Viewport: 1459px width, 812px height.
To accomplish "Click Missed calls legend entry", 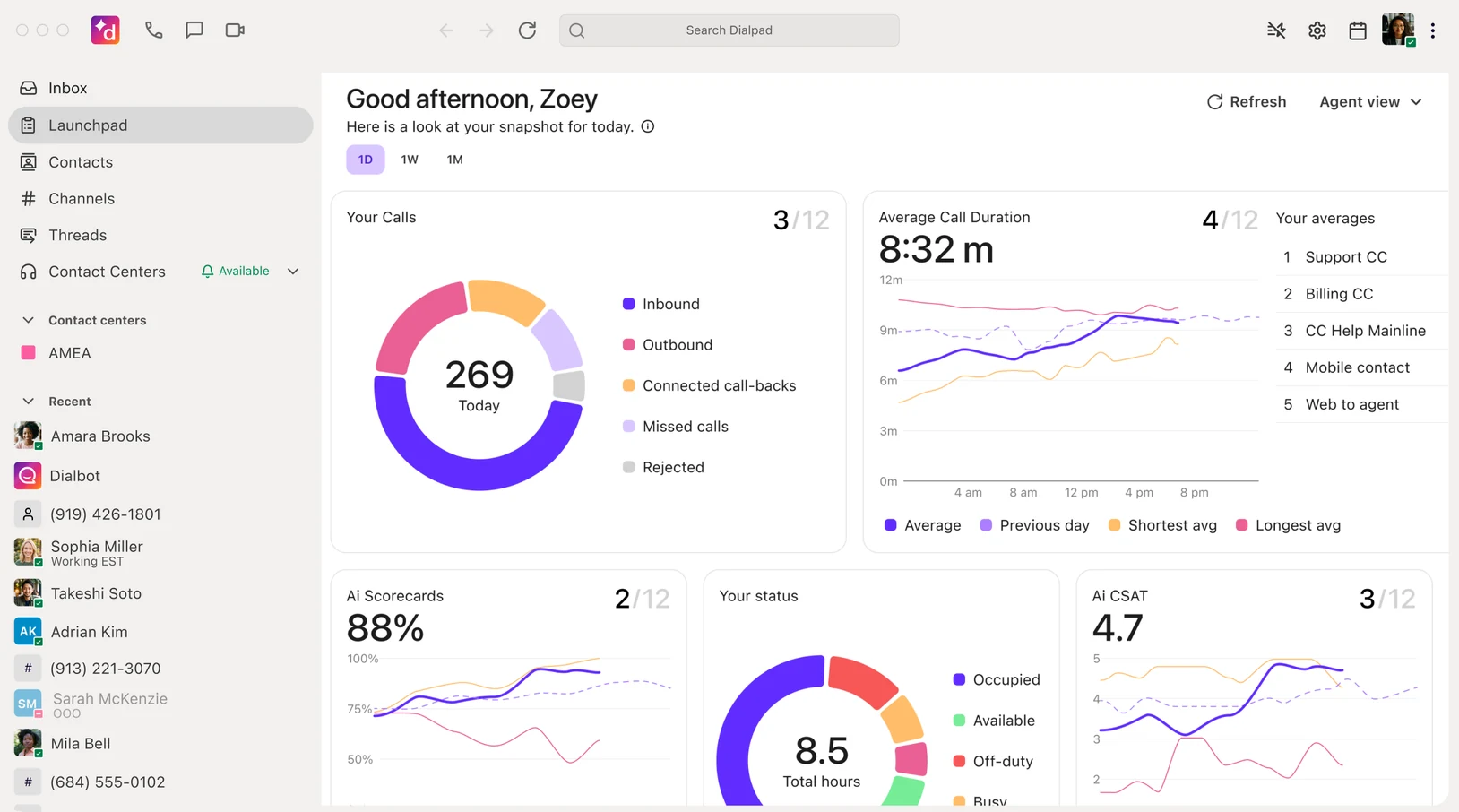I will [x=676, y=427].
